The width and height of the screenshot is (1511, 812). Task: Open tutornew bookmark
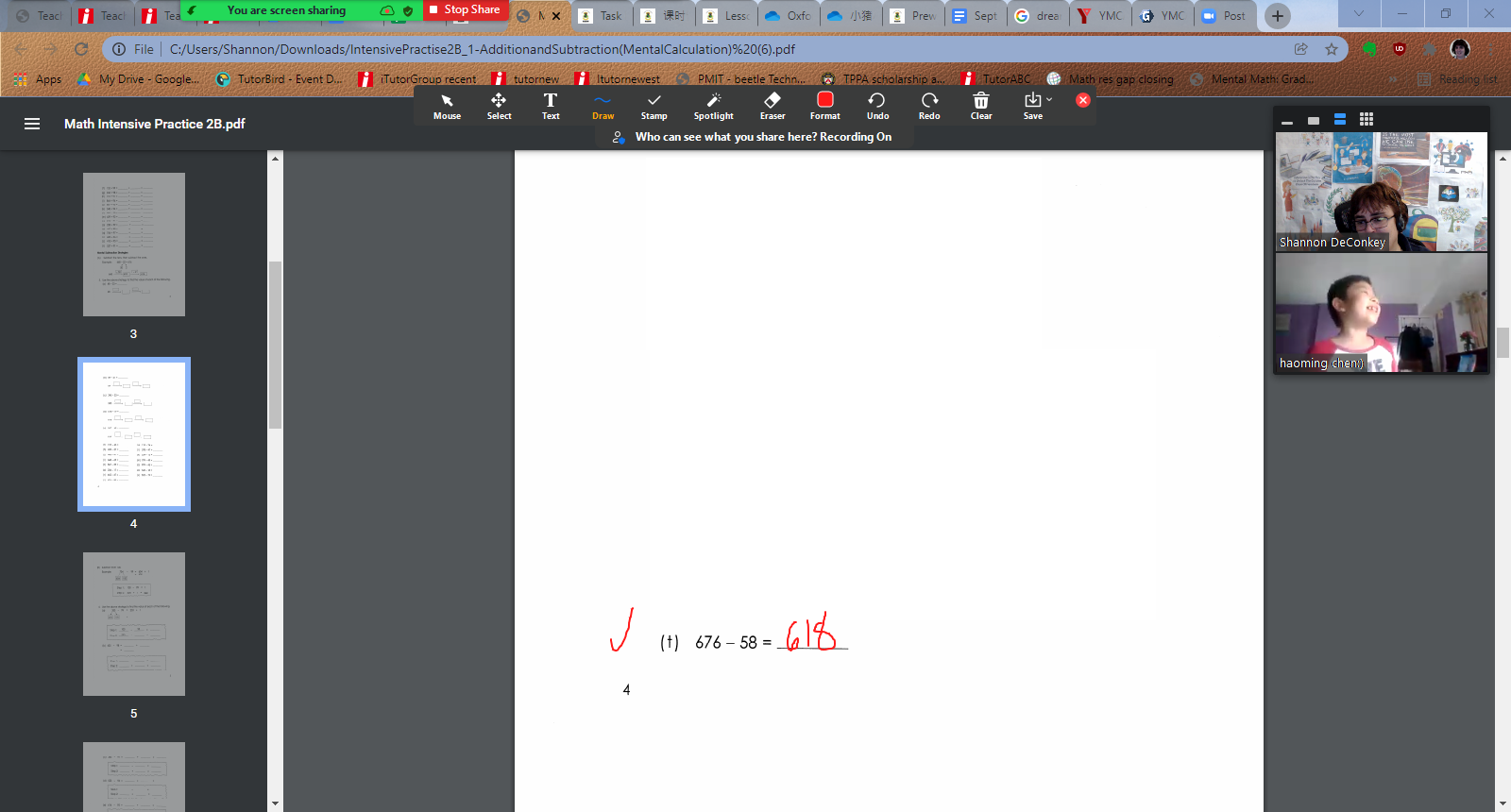(x=526, y=79)
